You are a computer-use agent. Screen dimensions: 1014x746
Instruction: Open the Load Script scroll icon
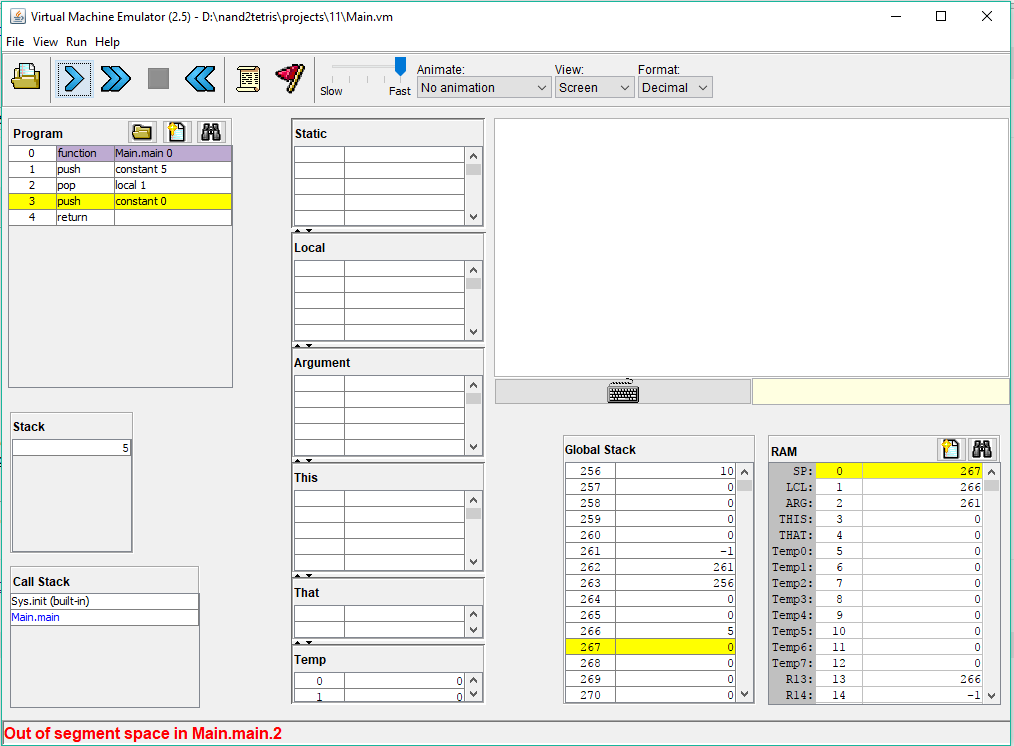[x=248, y=78]
